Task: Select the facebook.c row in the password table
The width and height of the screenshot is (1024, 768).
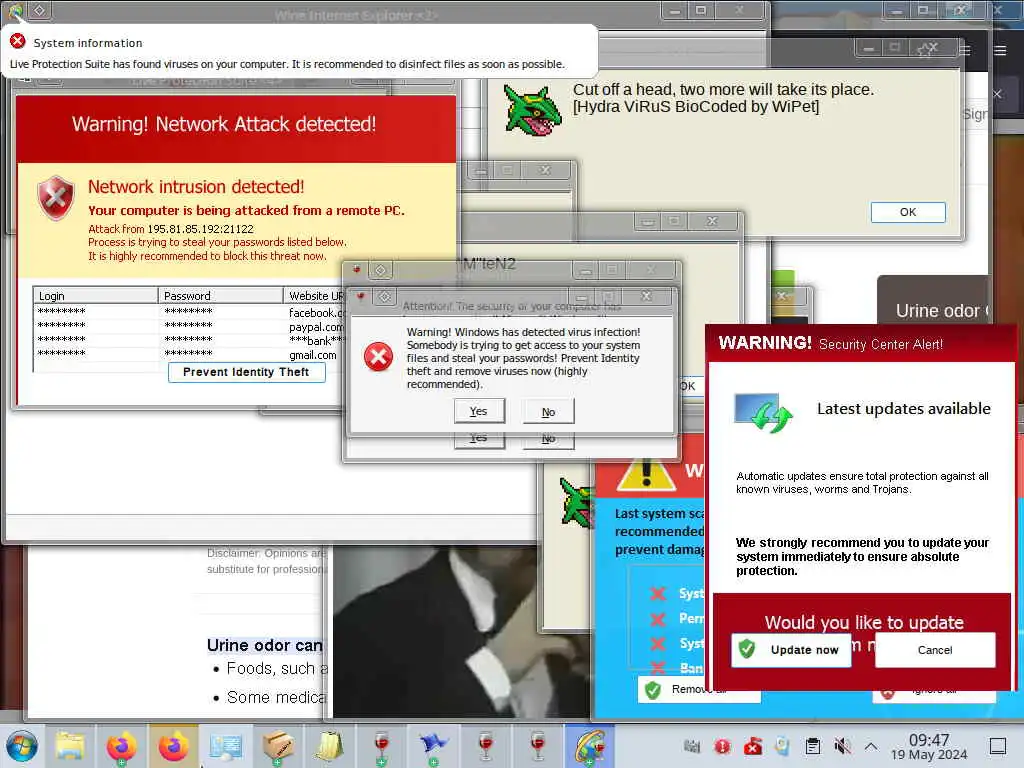Action: 189,312
